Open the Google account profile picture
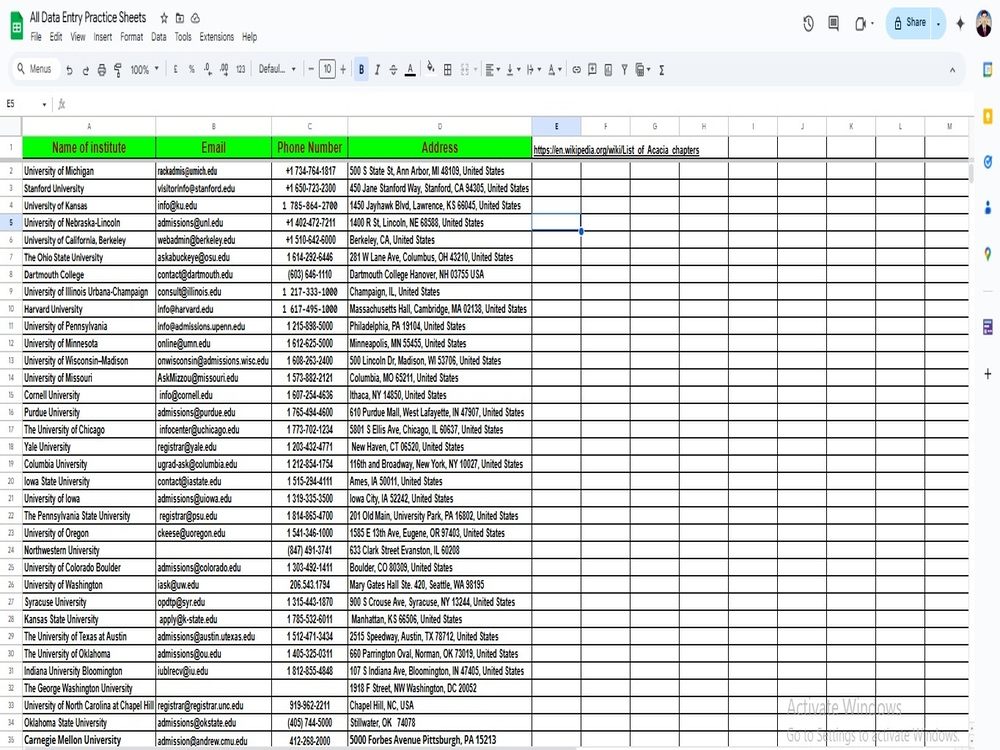 coord(985,24)
